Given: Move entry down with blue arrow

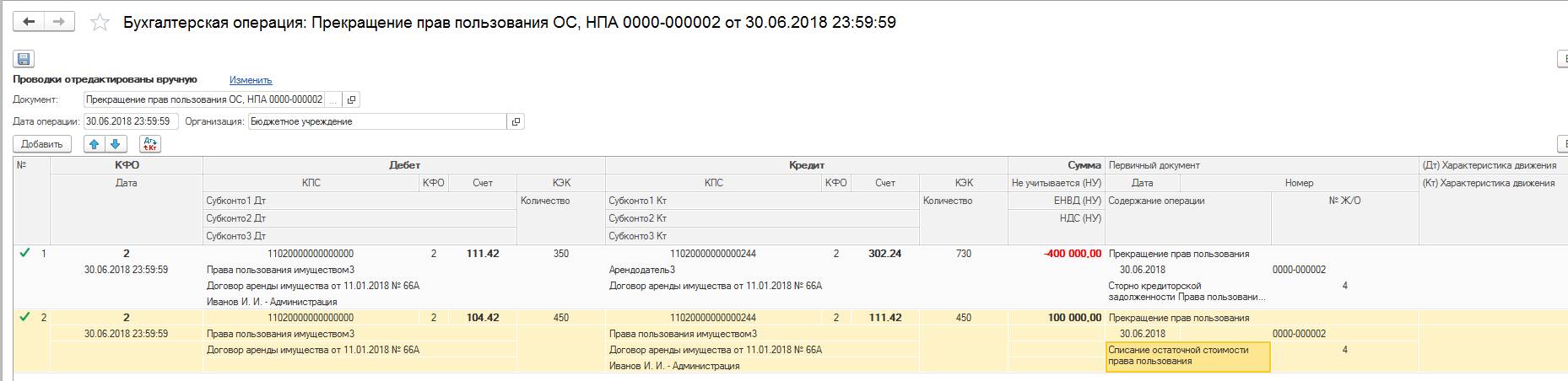Looking at the screenshot, I should (116, 144).
